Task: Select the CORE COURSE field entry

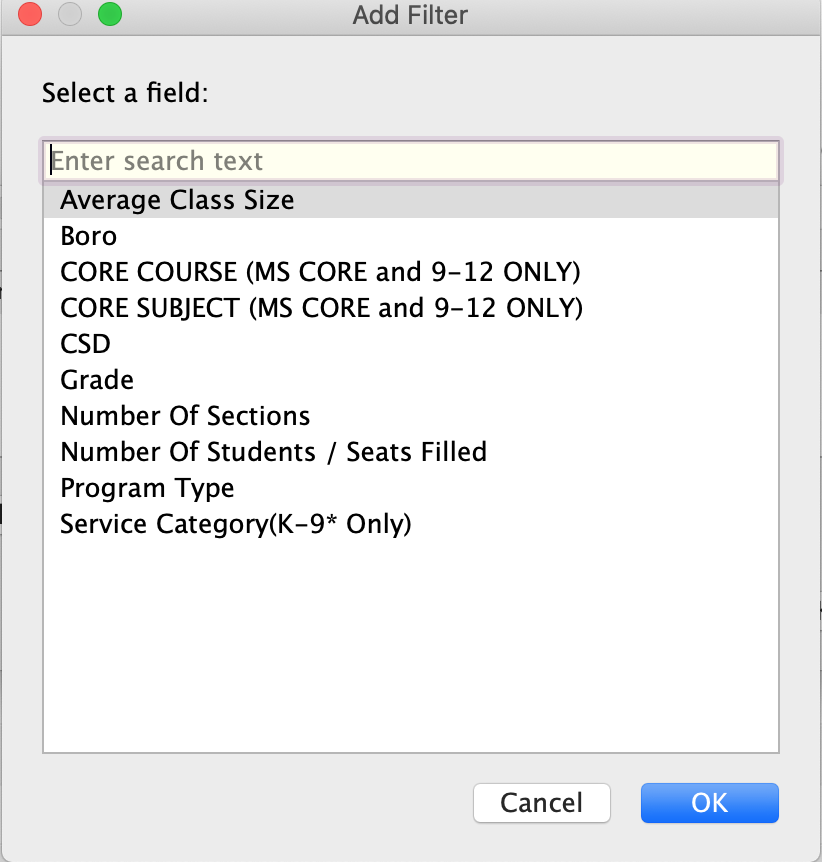Action: (320, 272)
